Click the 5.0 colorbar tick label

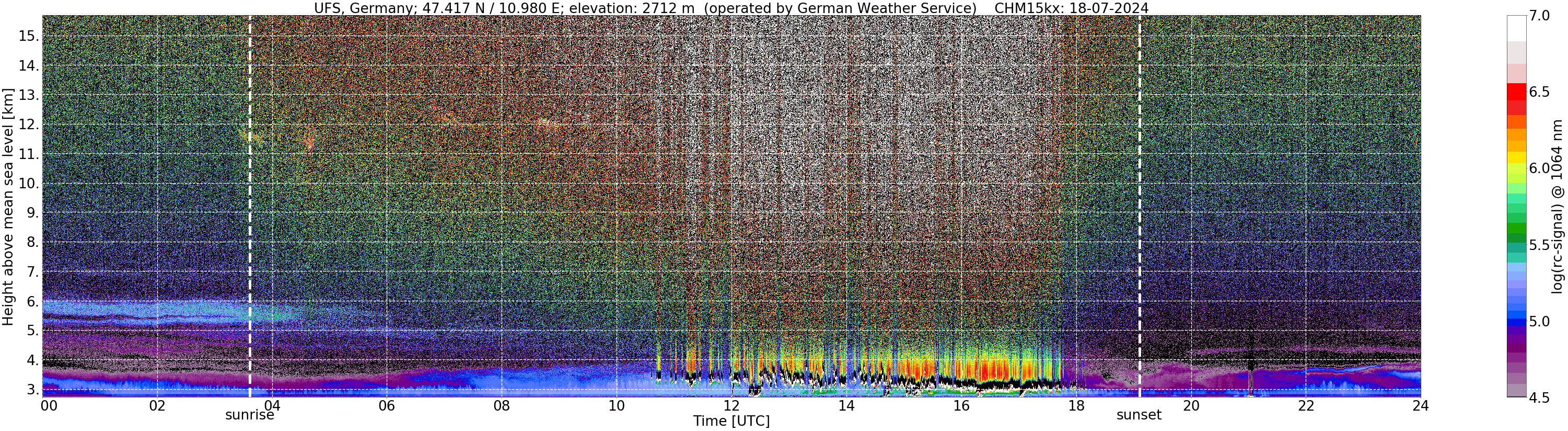pyautogui.click(x=1539, y=321)
